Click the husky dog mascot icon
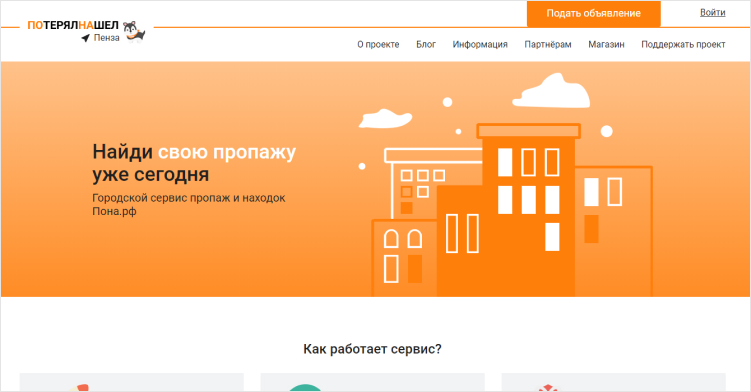This screenshot has width=751, height=392. point(134,32)
